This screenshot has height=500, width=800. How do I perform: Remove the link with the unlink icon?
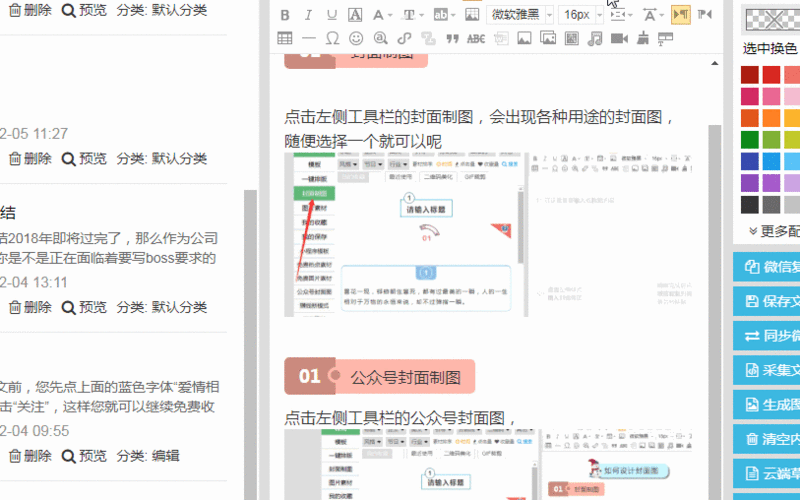pos(428,38)
